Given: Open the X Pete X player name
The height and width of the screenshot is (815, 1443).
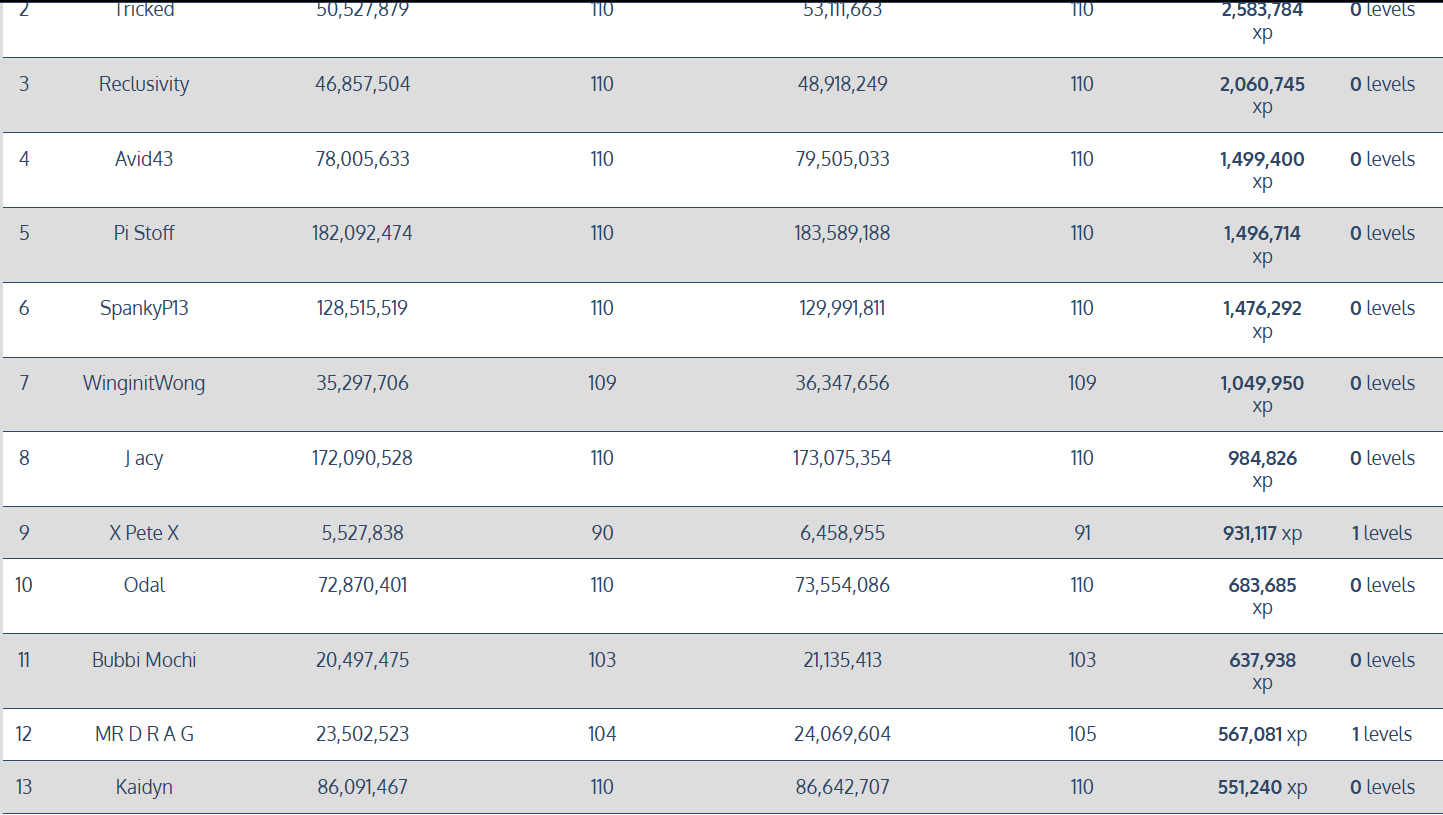Looking at the screenshot, I should coord(144,533).
